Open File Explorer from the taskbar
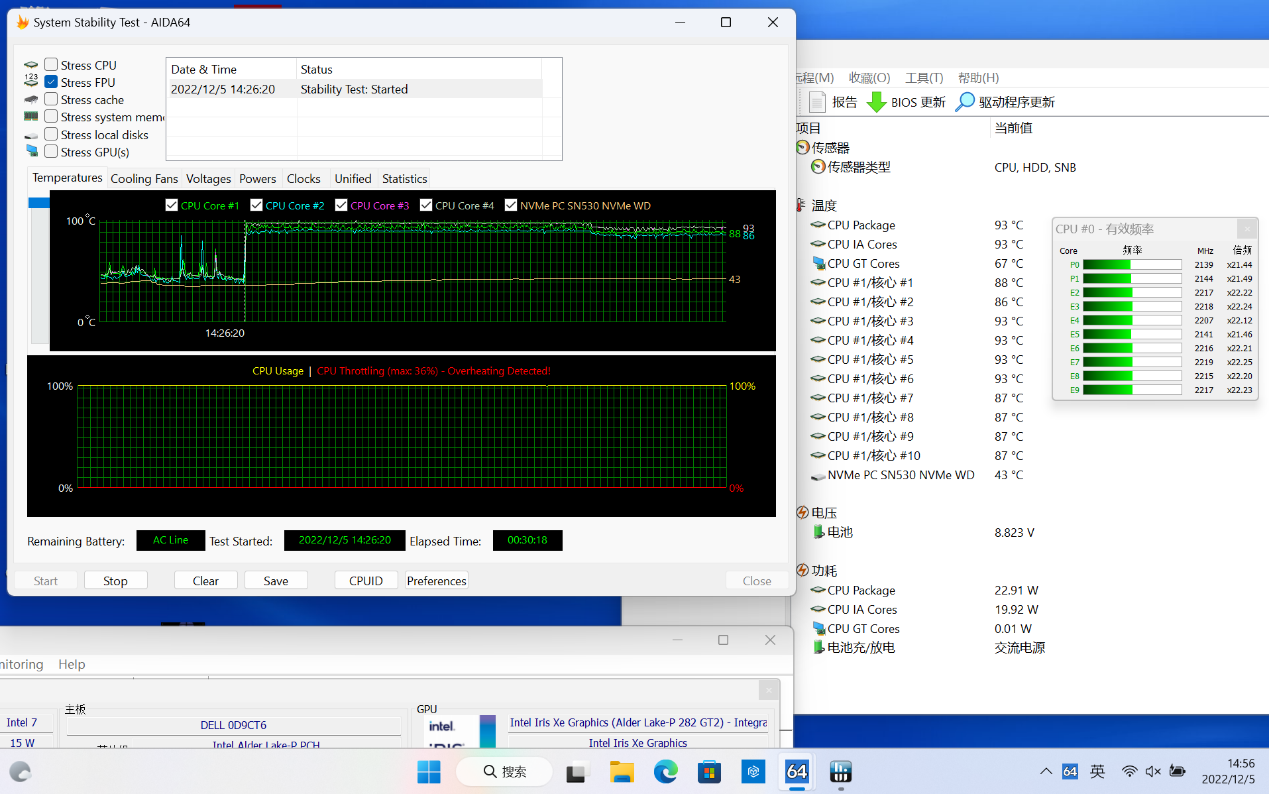This screenshot has width=1269, height=794. [x=622, y=772]
